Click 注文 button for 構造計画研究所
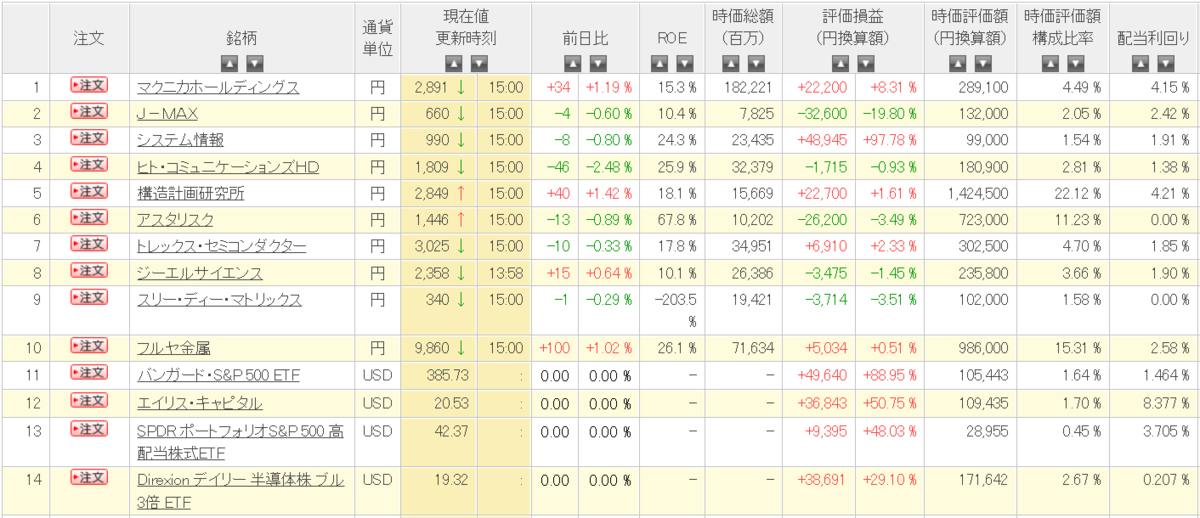Viewport: 1200px width, 518px height. point(88,190)
